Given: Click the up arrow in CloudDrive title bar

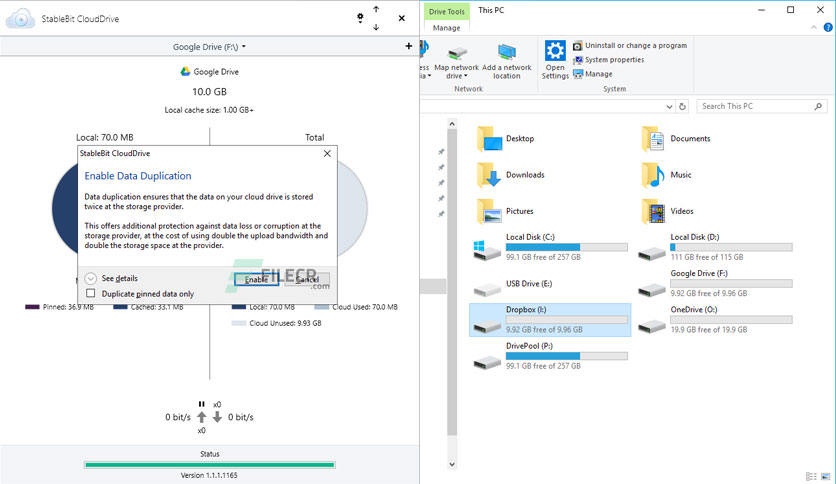Looking at the screenshot, I should tap(376, 9).
